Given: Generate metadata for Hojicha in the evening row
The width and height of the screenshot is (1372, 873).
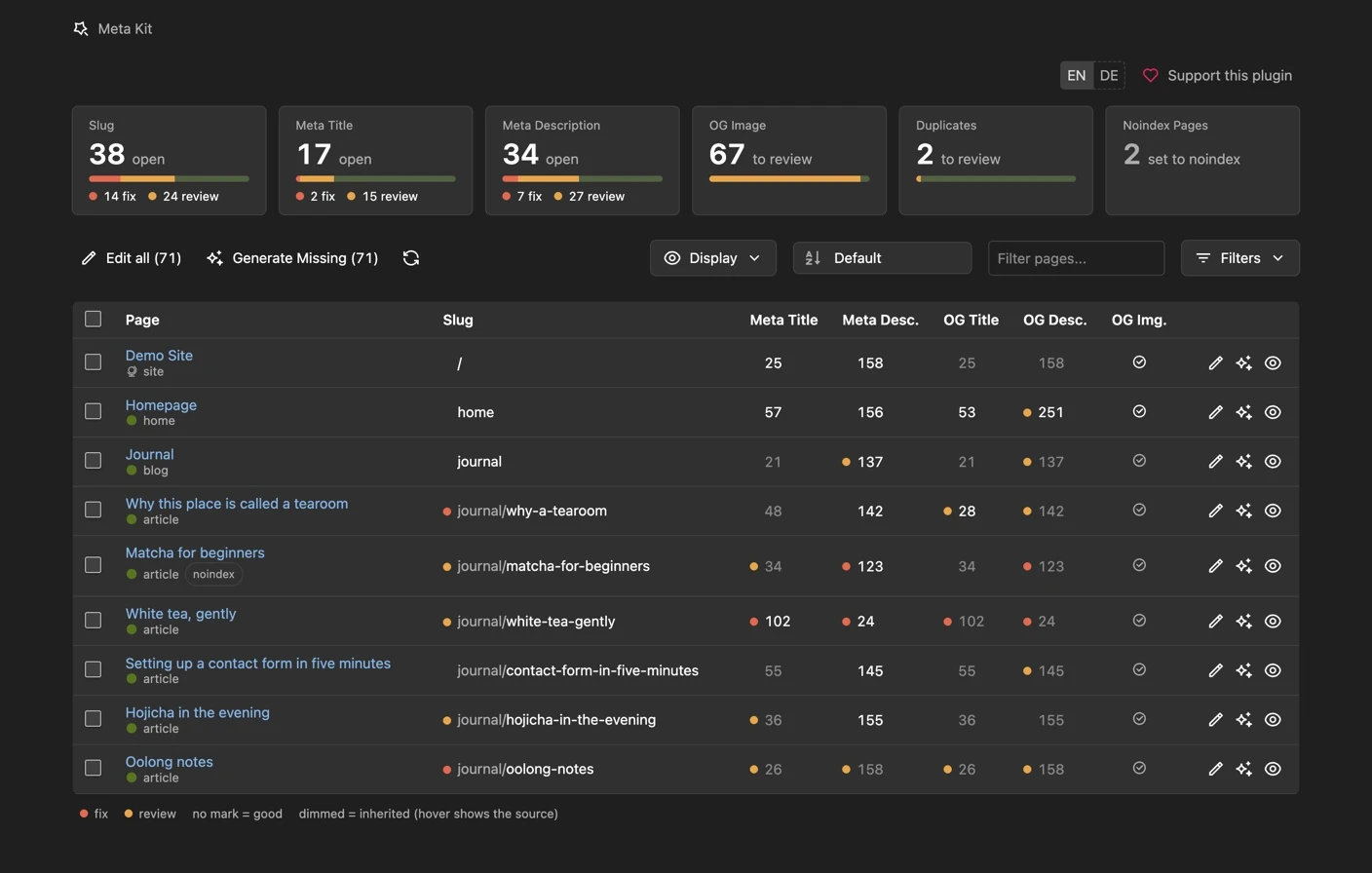Looking at the screenshot, I should pos(1243,720).
